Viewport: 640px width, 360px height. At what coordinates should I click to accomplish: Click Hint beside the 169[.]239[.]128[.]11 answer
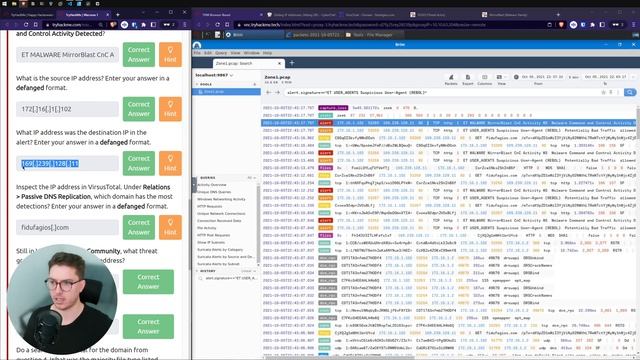170,163
